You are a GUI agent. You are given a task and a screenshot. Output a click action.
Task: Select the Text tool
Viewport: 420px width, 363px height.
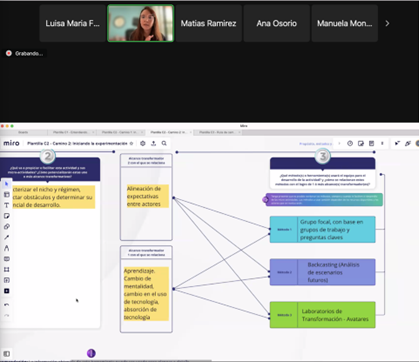click(x=6, y=205)
